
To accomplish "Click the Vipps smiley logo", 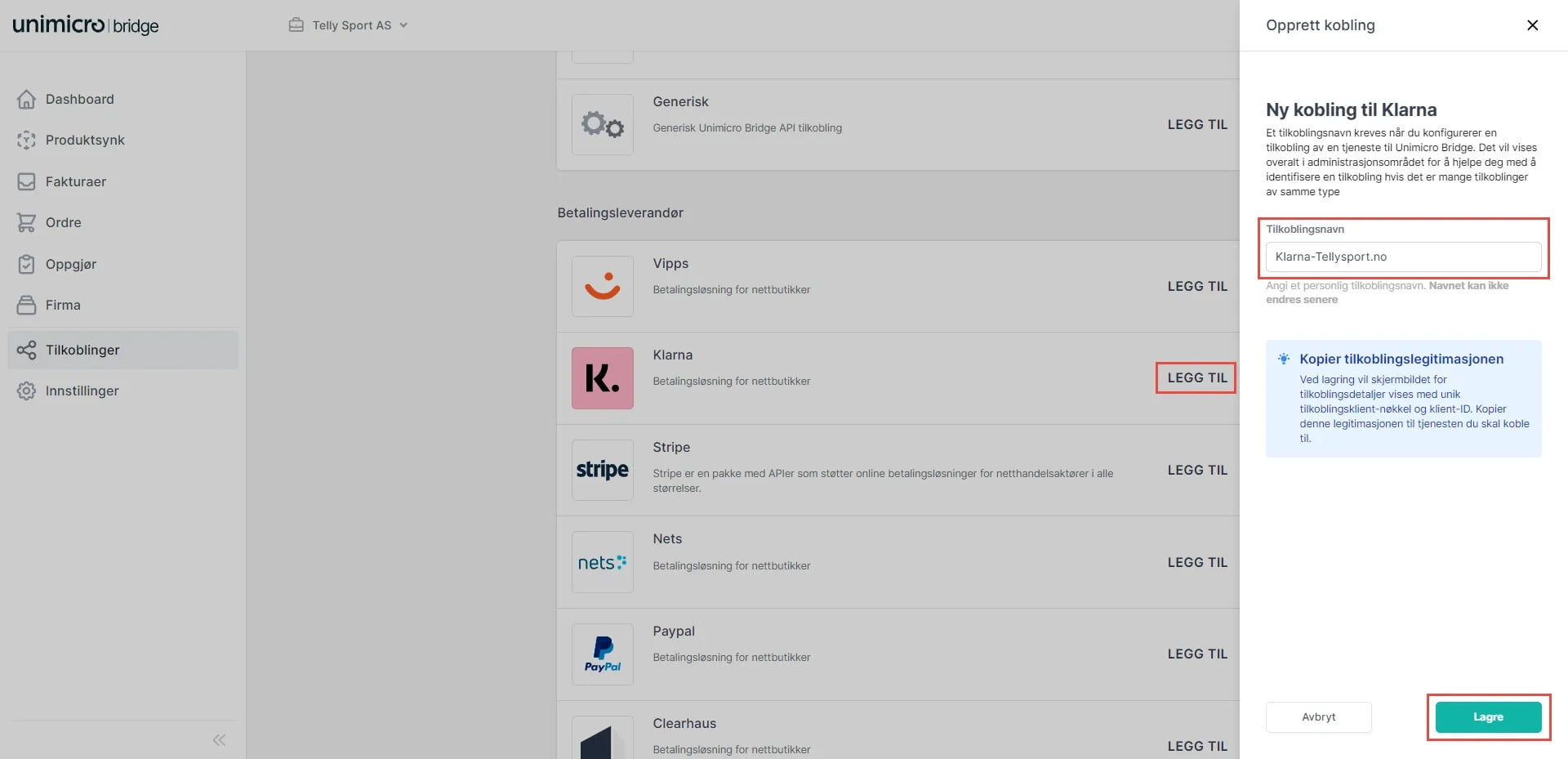I will point(603,286).
